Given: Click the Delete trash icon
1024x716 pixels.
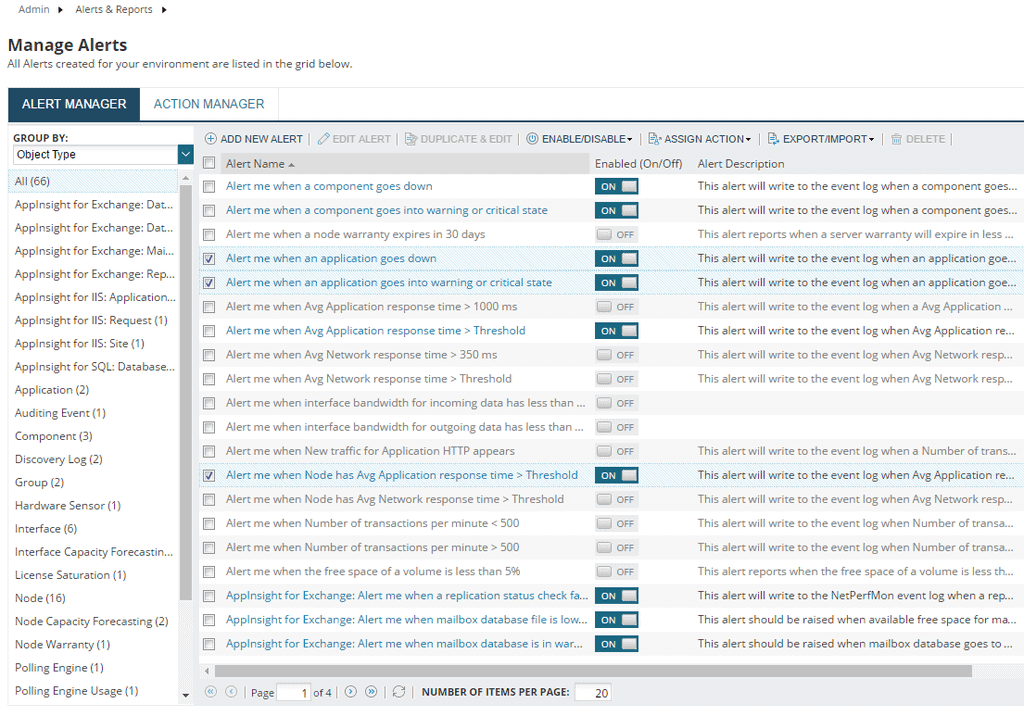Looking at the screenshot, I should tap(898, 139).
